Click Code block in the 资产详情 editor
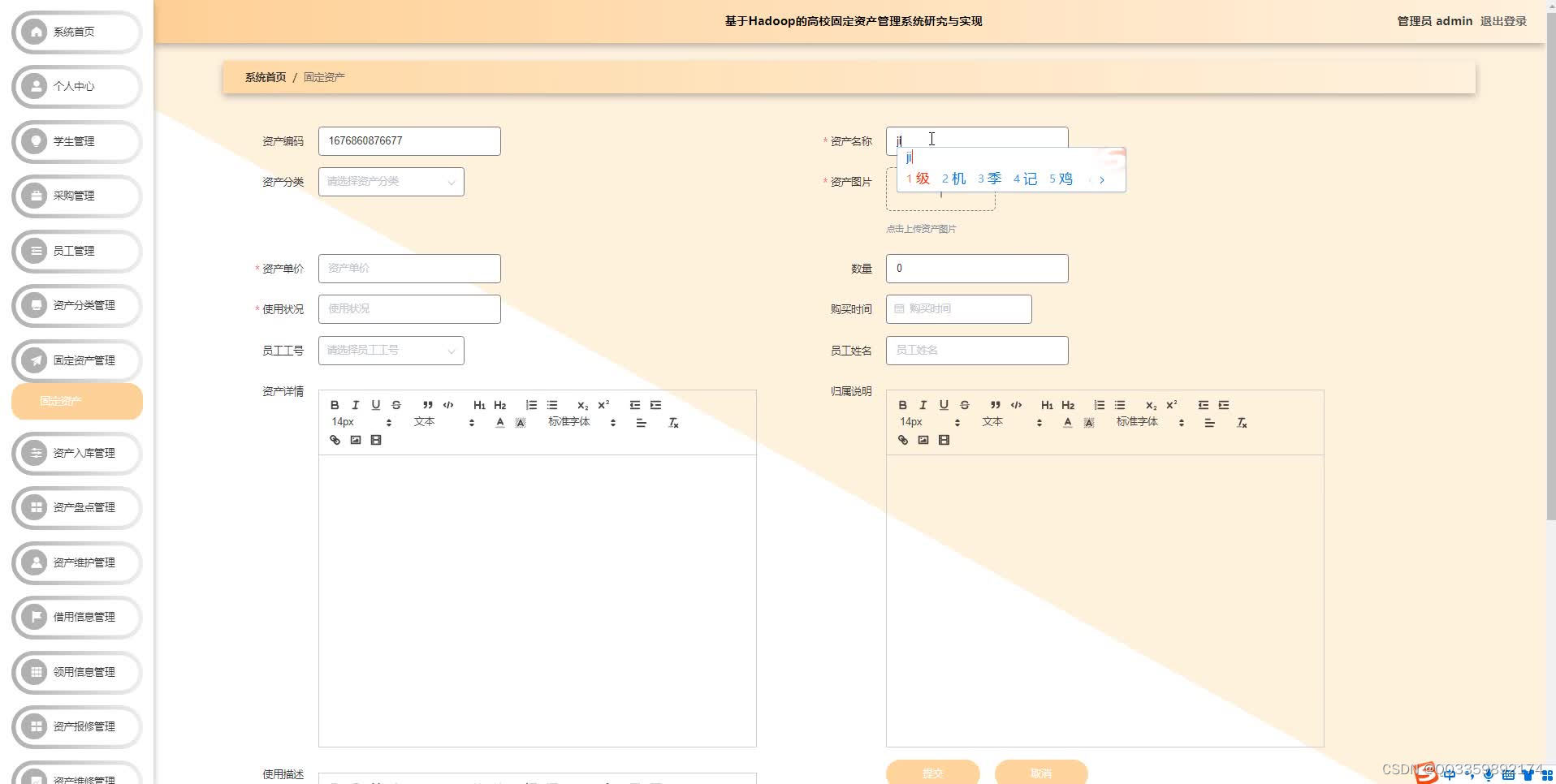Image resolution: width=1556 pixels, height=784 pixels. [x=448, y=405]
